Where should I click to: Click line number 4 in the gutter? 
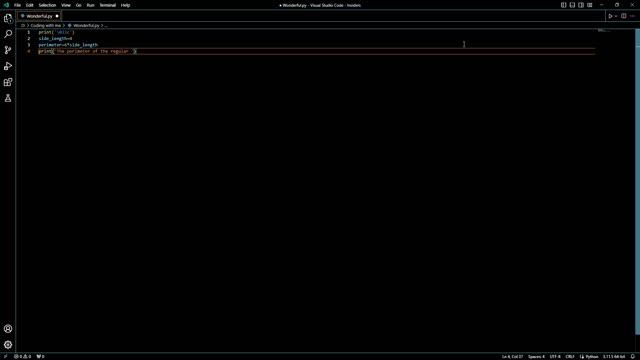coord(29,51)
